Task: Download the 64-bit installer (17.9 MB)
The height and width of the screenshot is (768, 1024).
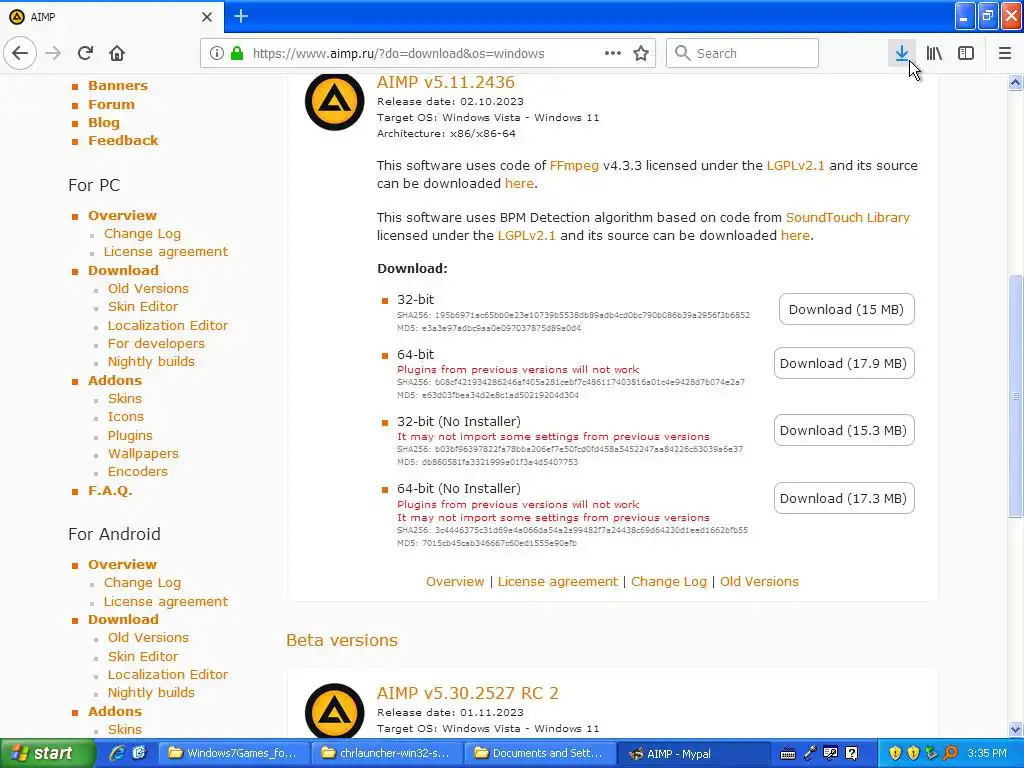Action: click(844, 363)
